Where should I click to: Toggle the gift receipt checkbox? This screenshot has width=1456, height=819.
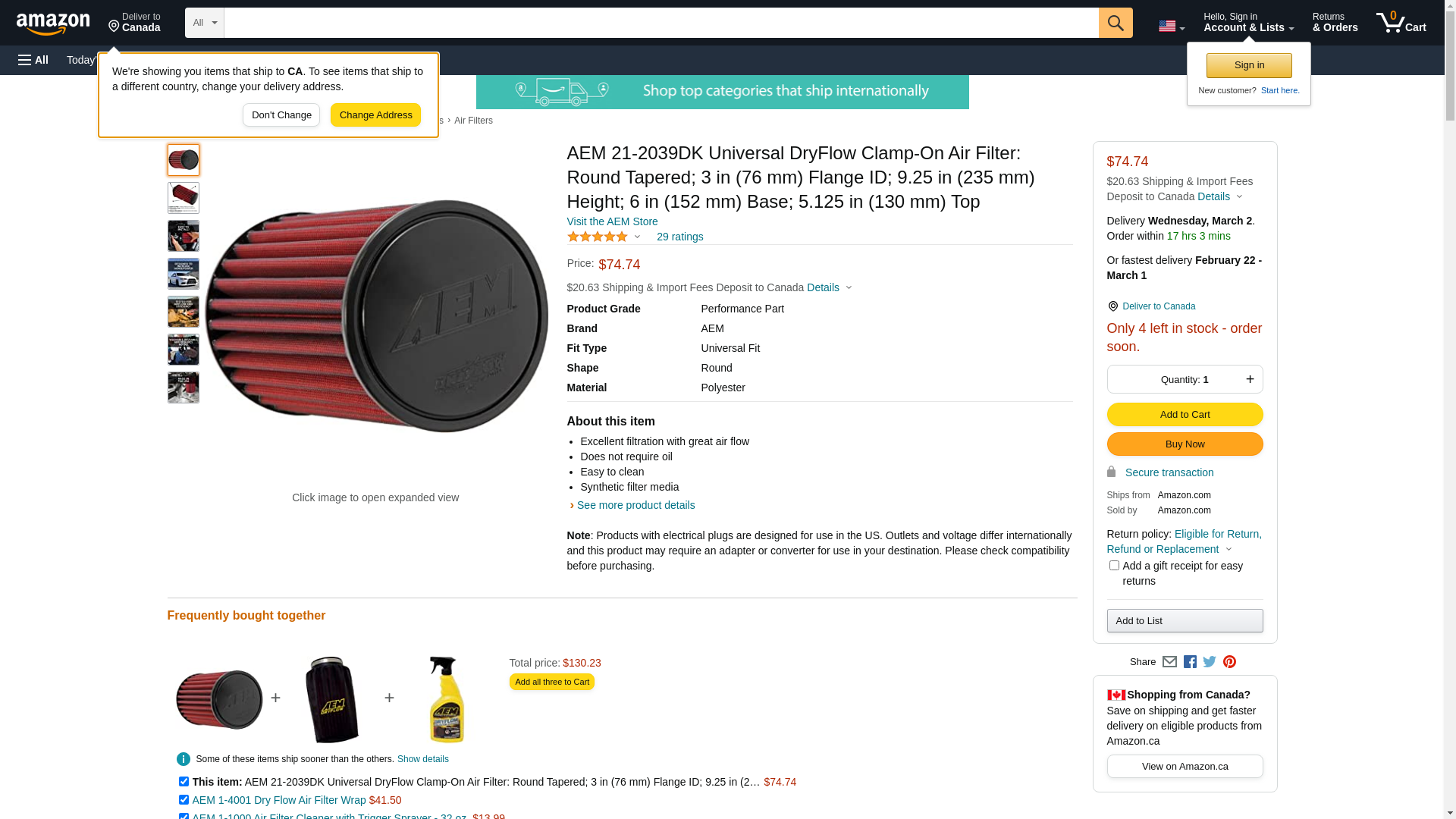pyautogui.click(x=1114, y=566)
